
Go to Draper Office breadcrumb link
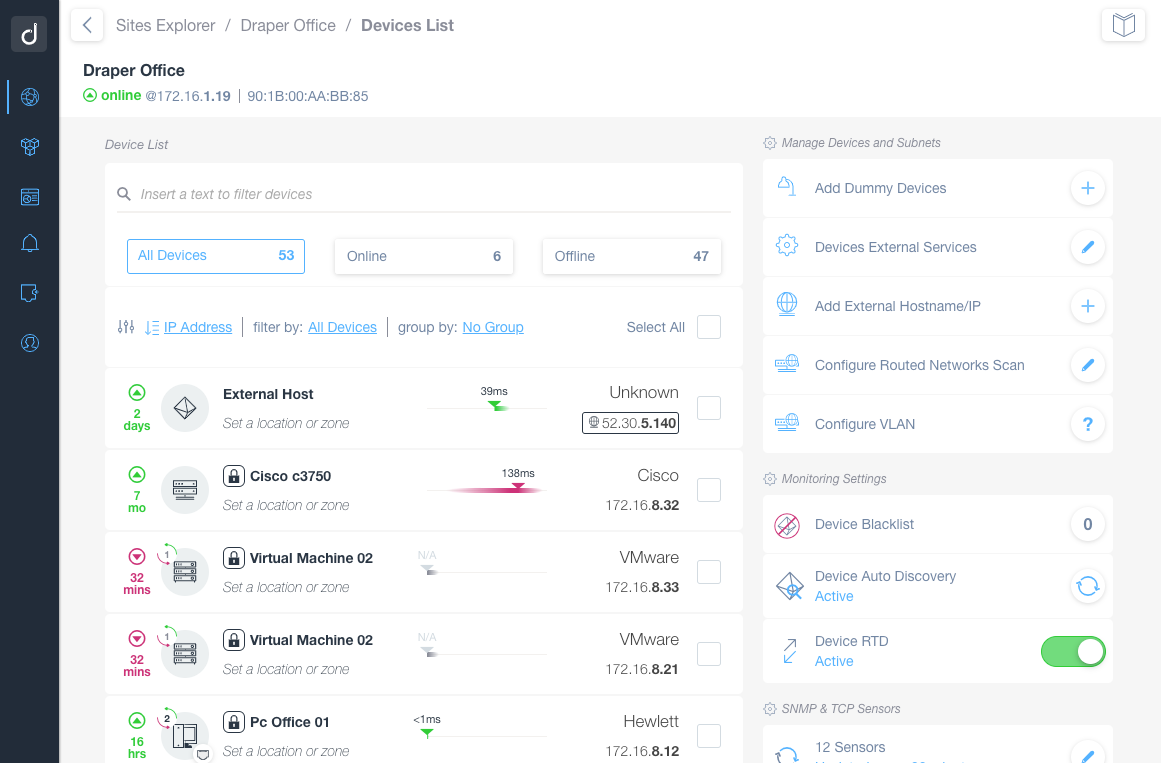[288, 25]
